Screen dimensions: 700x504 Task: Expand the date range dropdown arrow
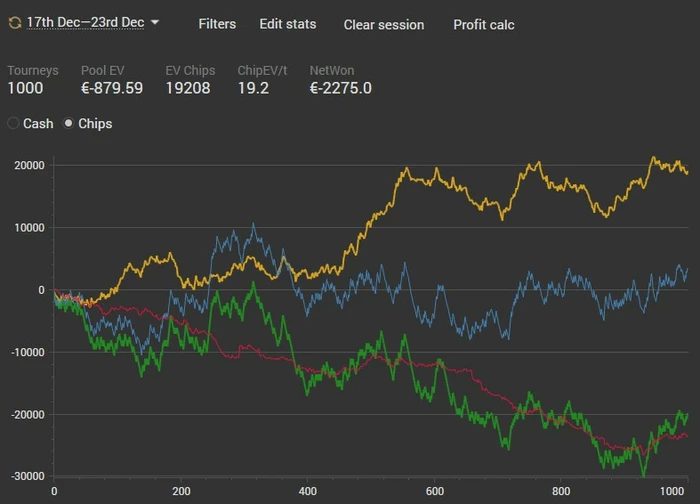pos(155,23)
